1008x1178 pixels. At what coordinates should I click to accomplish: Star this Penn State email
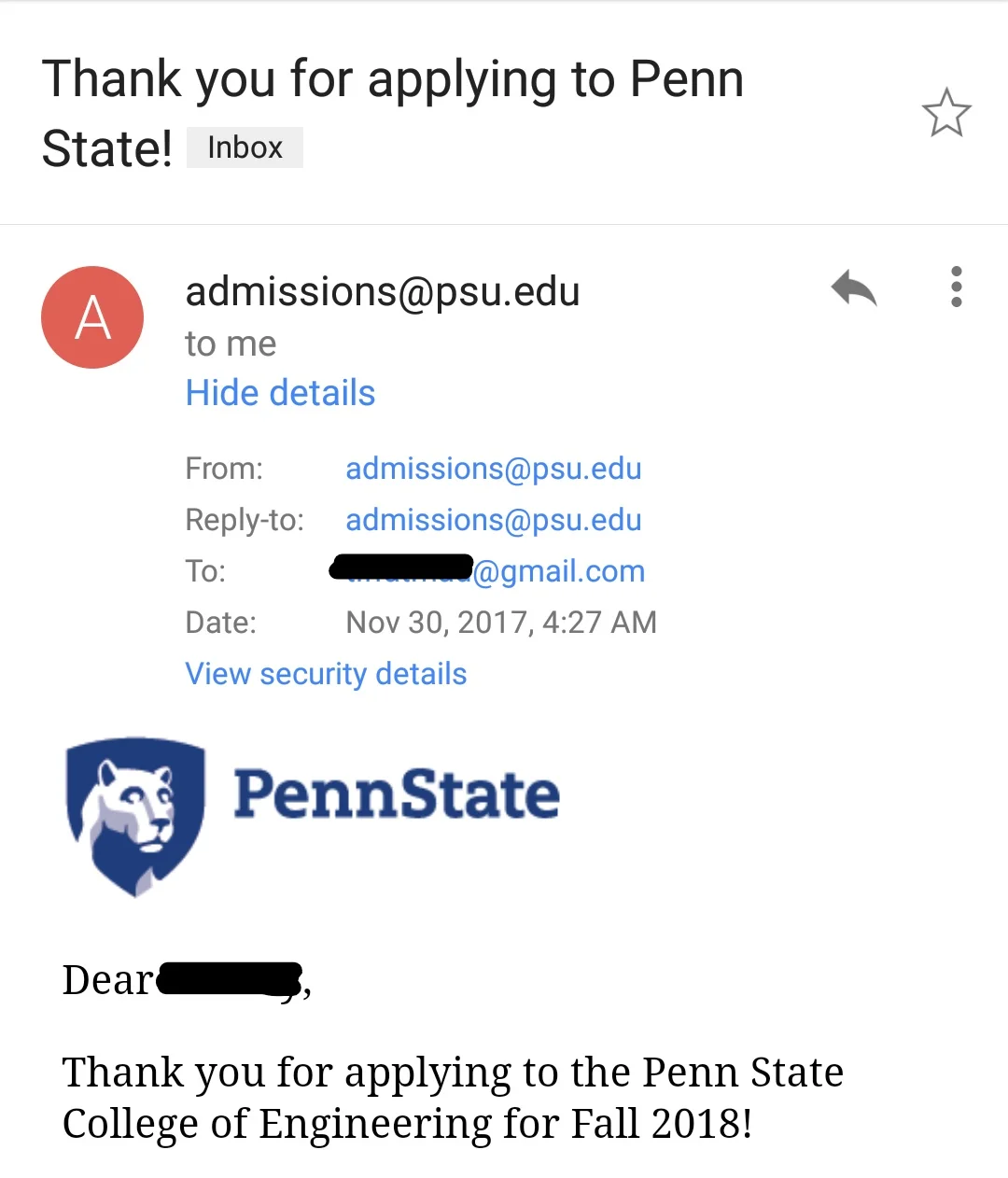[946, 113]
